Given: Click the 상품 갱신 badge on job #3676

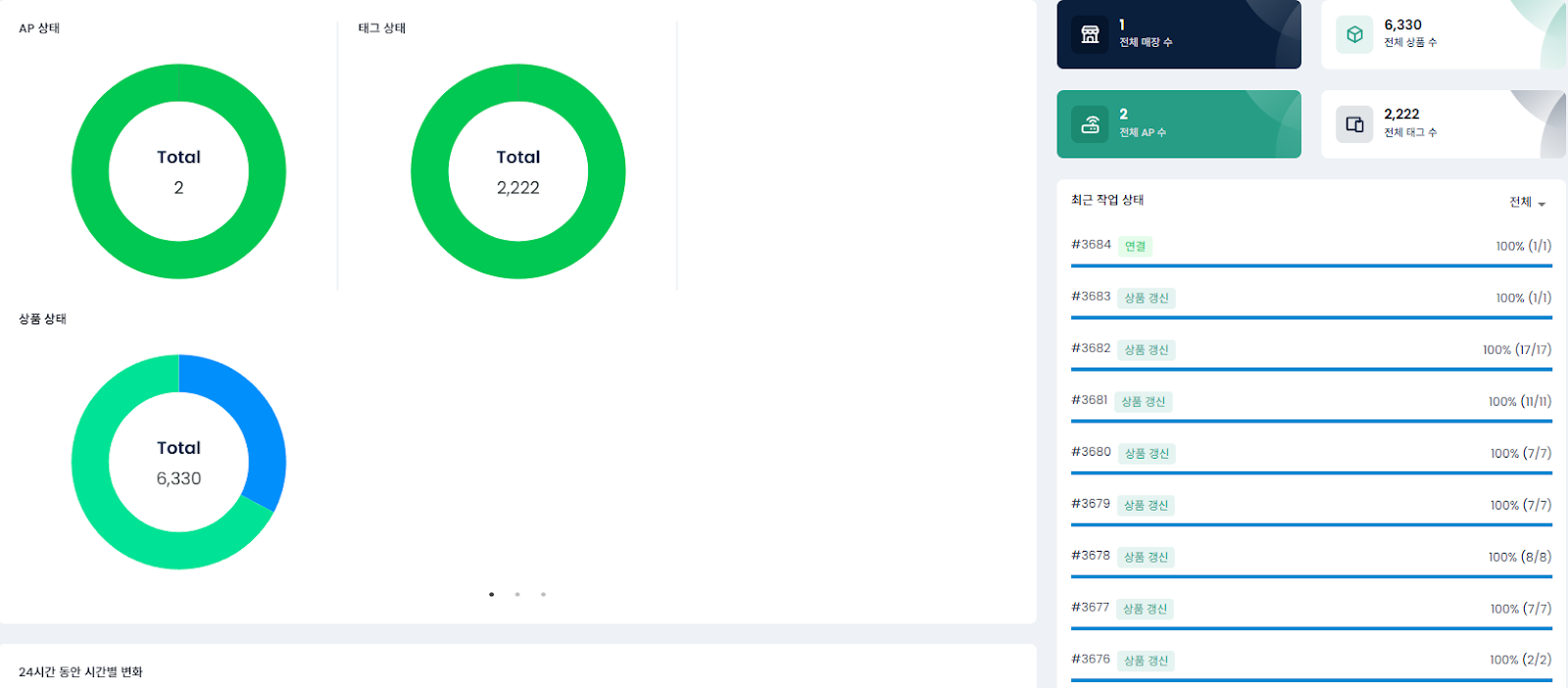Looking at the screenshot, I should [x=1147, y=661].
